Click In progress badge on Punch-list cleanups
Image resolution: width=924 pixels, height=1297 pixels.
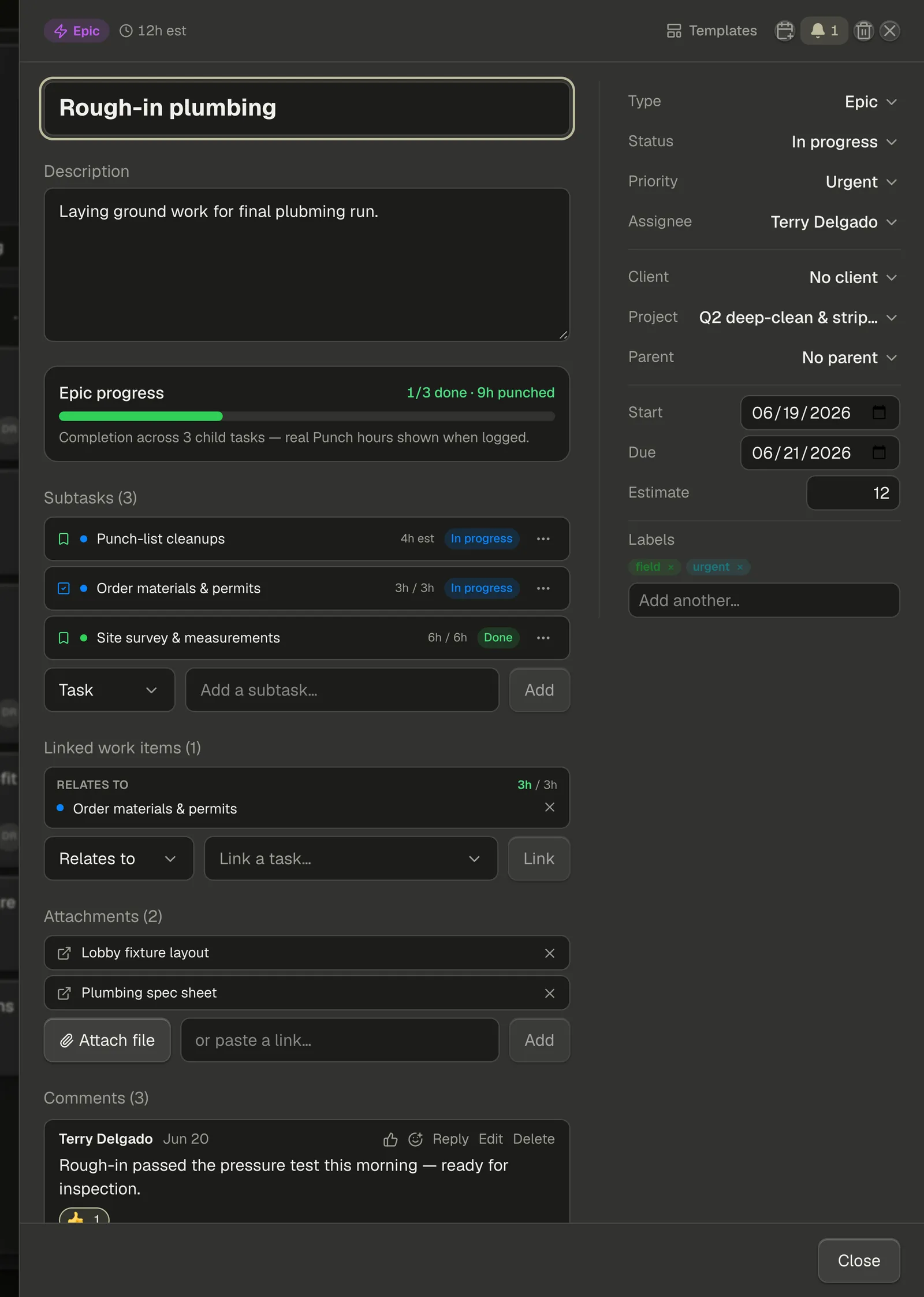[x=481, y=538]
